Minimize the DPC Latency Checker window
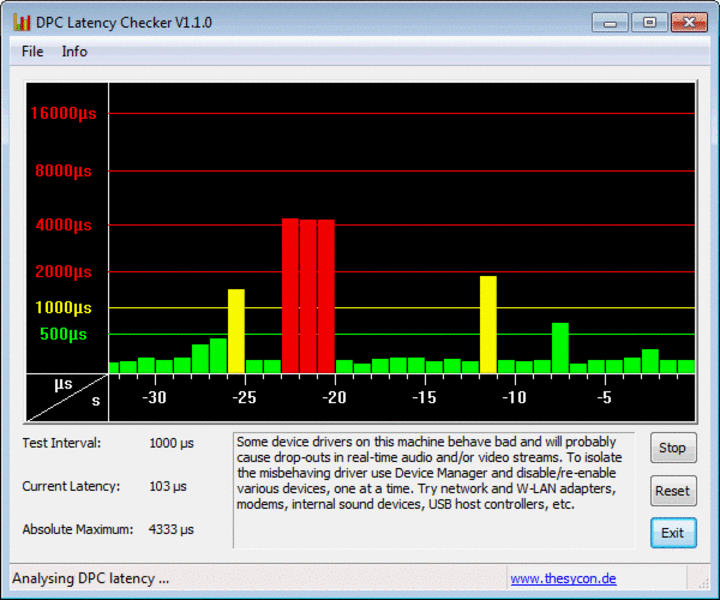Viewport: 720px width, 600px height. coord(610,22)
